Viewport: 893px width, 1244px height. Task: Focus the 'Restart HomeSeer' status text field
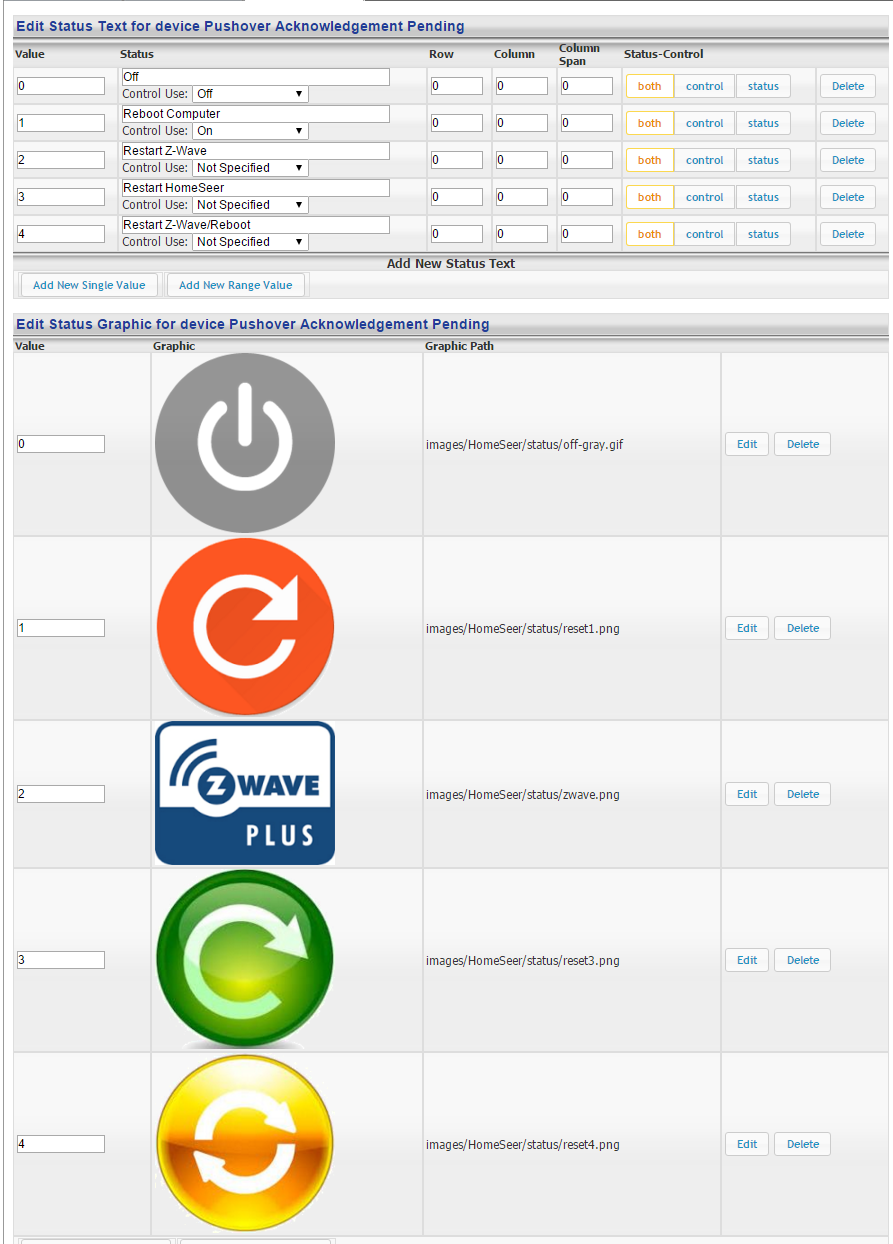[x=255, y=188]
